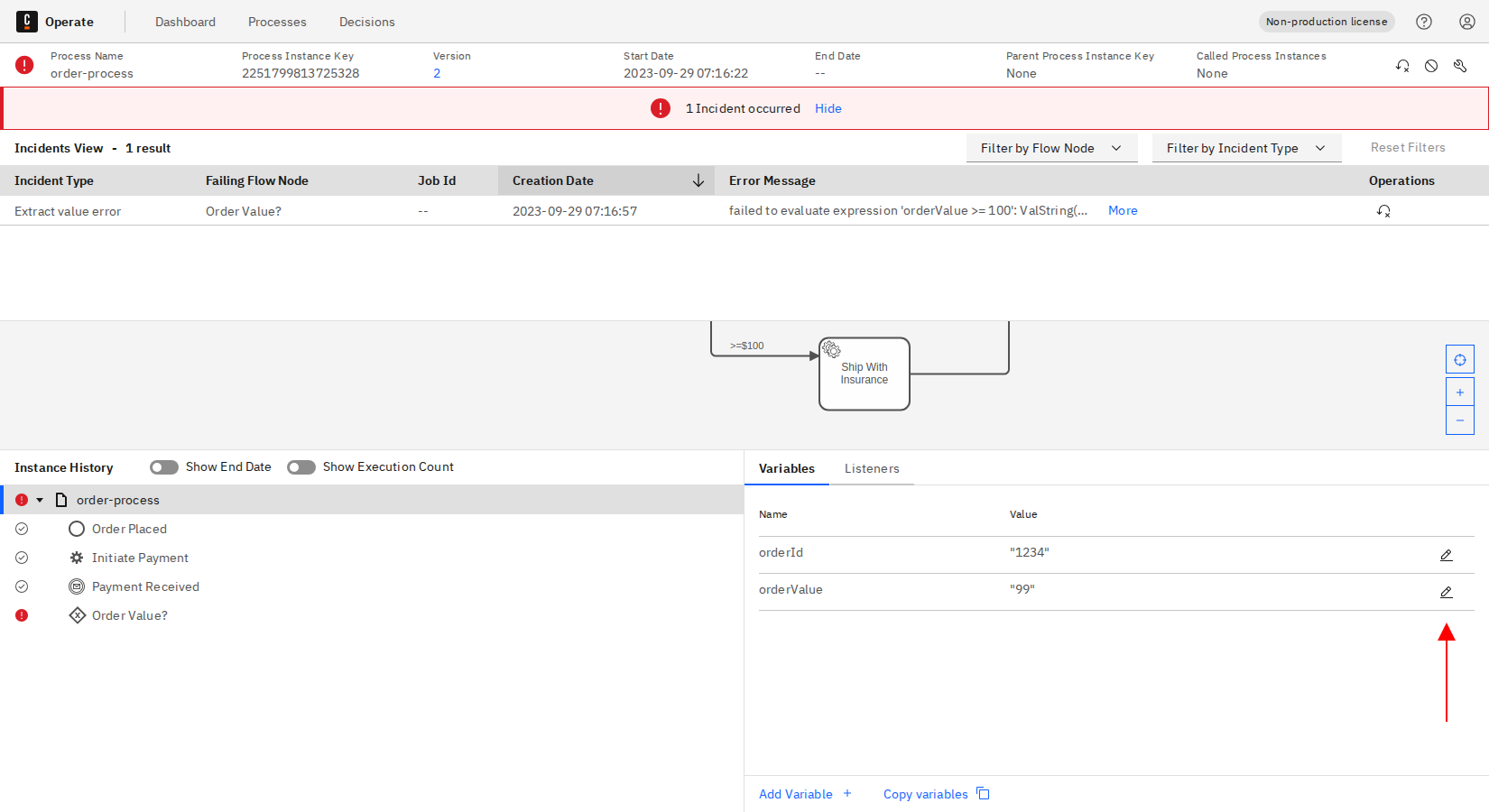Open Filter by Incident Type dropdown
1489x812 pixels.
click(1245, 148)
